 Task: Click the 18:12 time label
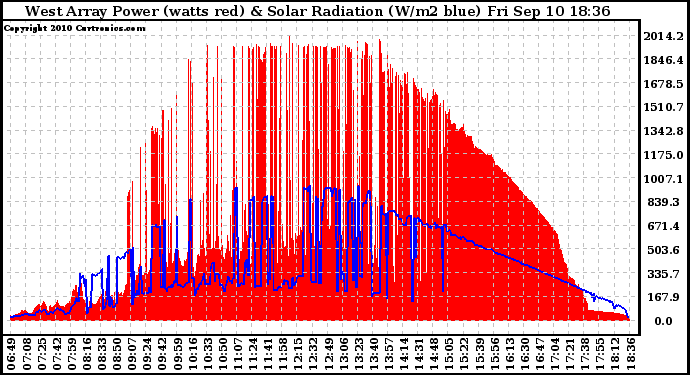coord(615,353)
